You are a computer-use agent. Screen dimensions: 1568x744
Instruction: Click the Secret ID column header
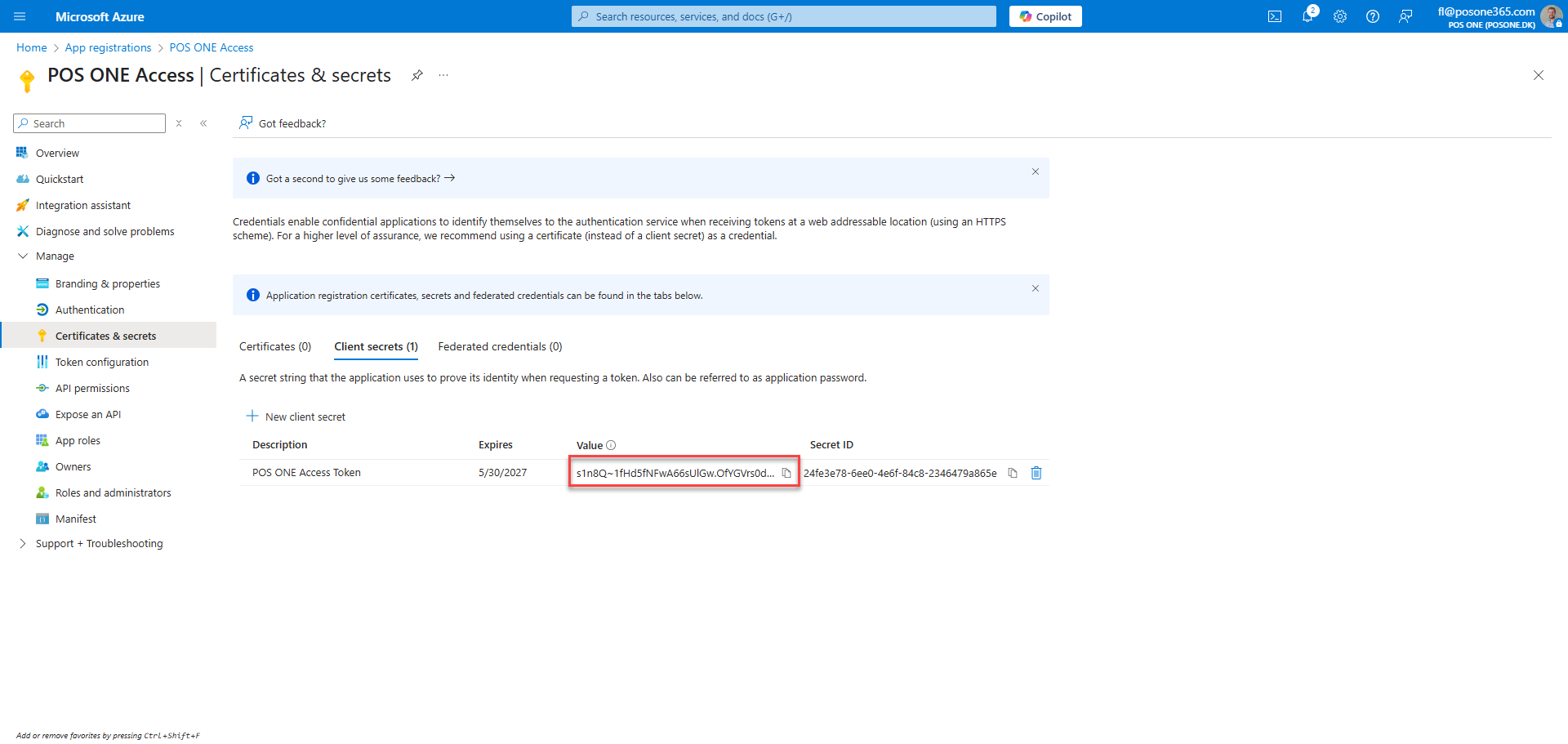pos(831,445)
